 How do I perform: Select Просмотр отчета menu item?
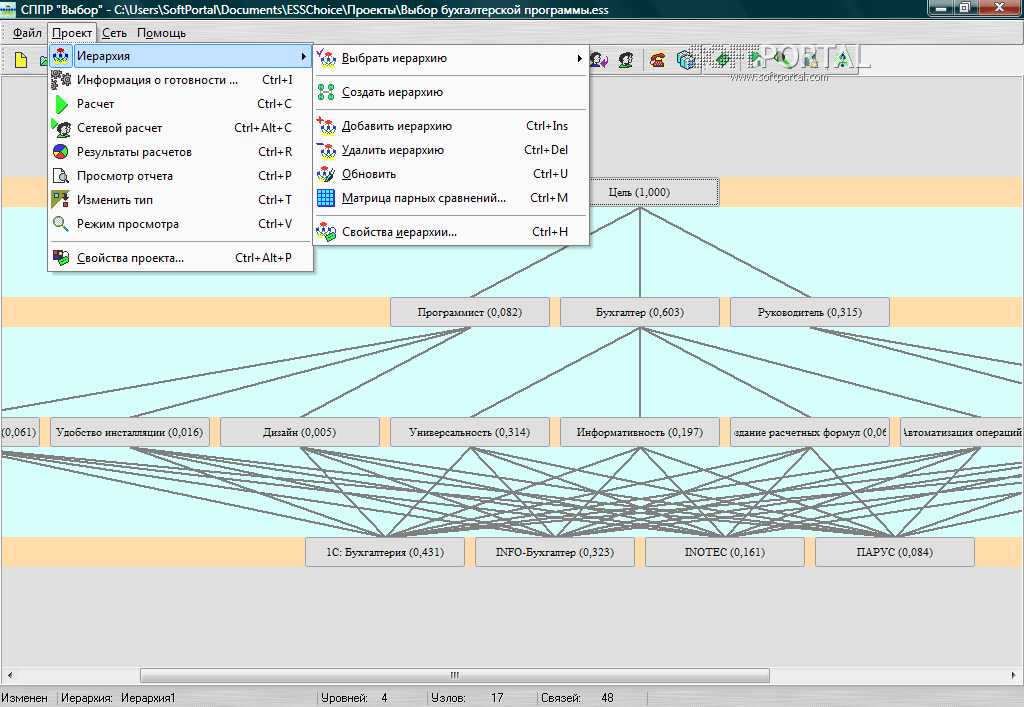click(x=180, y=176)
